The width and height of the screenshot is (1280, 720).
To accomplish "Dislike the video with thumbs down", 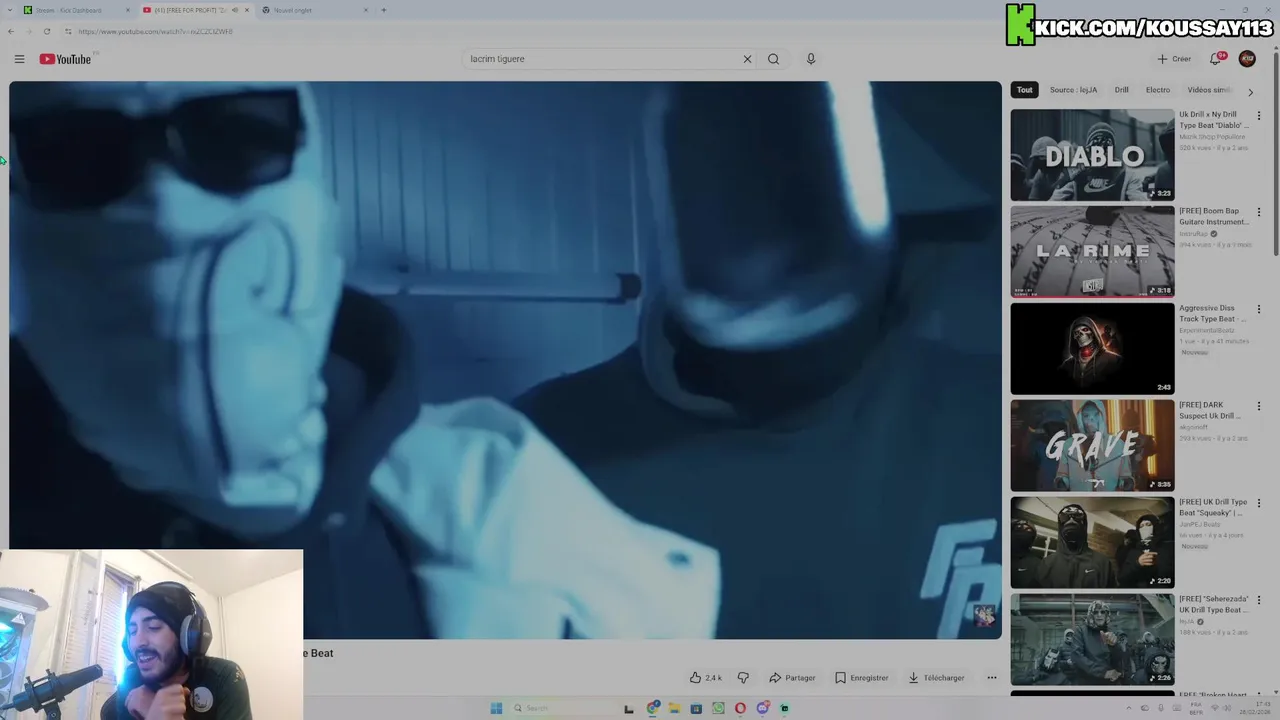I will pyautogui.click(x=743, y=678).
